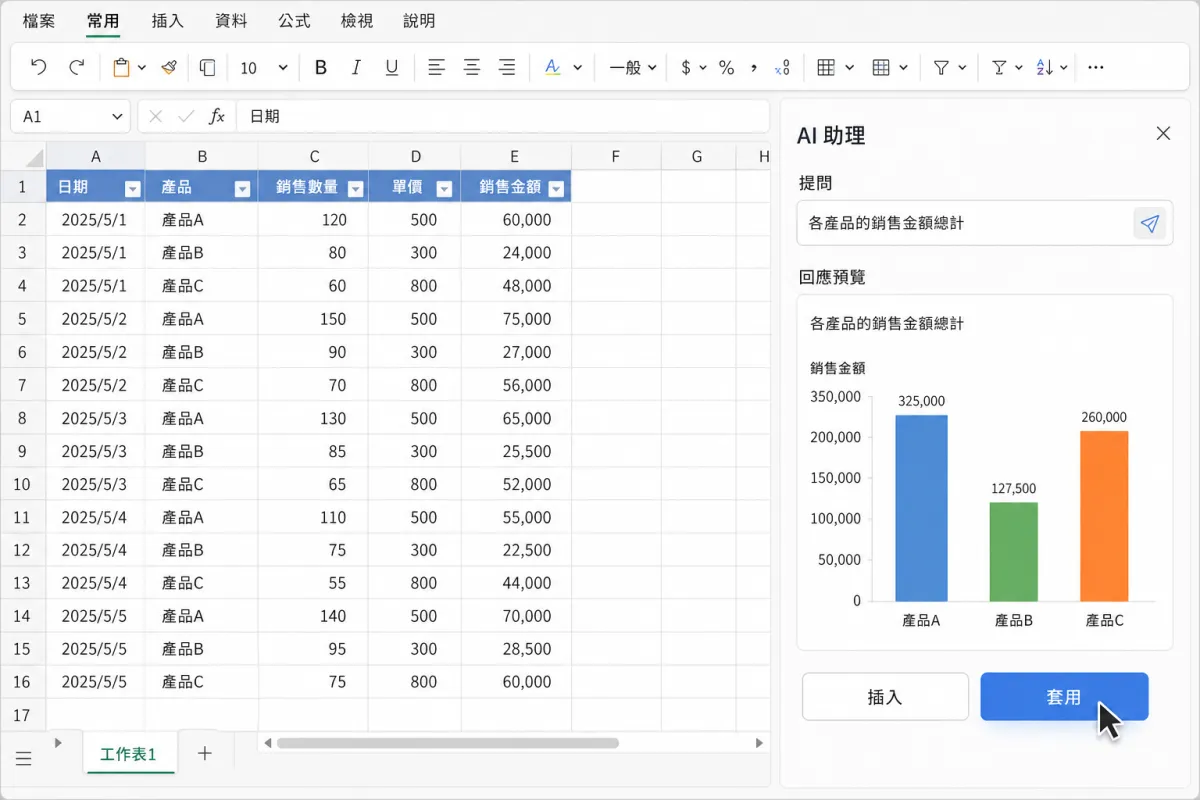Viewport: 1200px width, 800px height.
Task: Click the formula cancel X icon
Action: [155, 116]
